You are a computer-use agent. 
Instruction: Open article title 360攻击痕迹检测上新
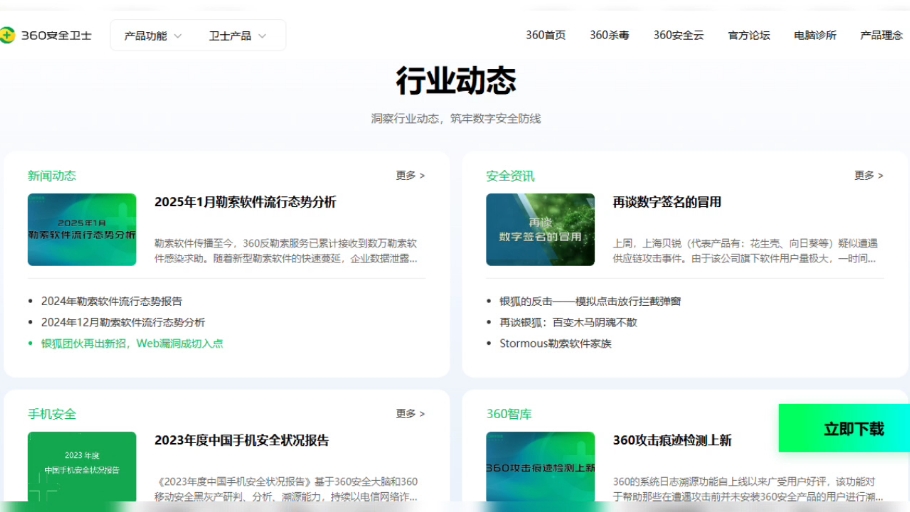[x=672, y=440]
